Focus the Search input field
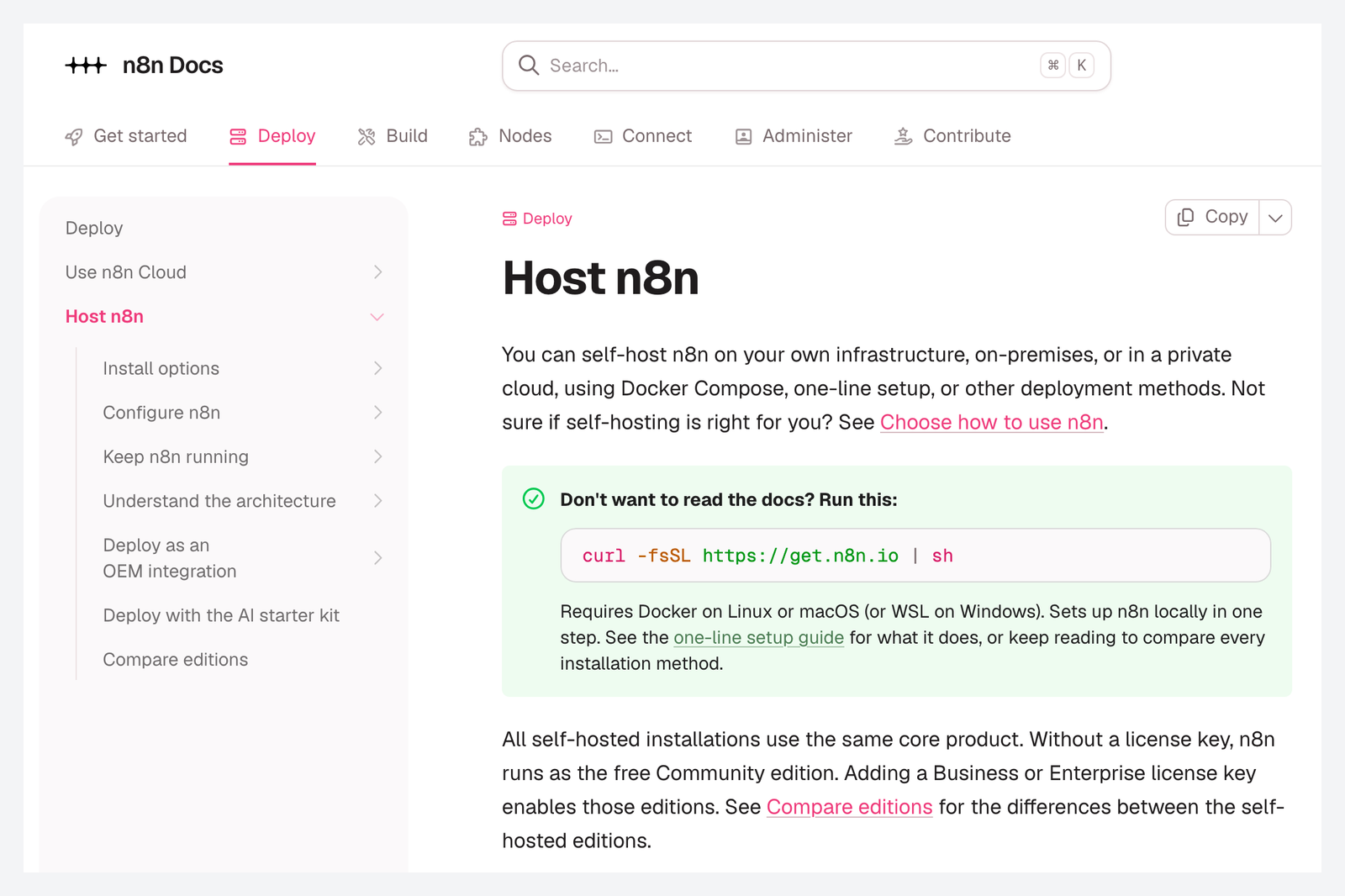Image resolution: width=1345 pixels, height=896 pixels. [806, 66]
